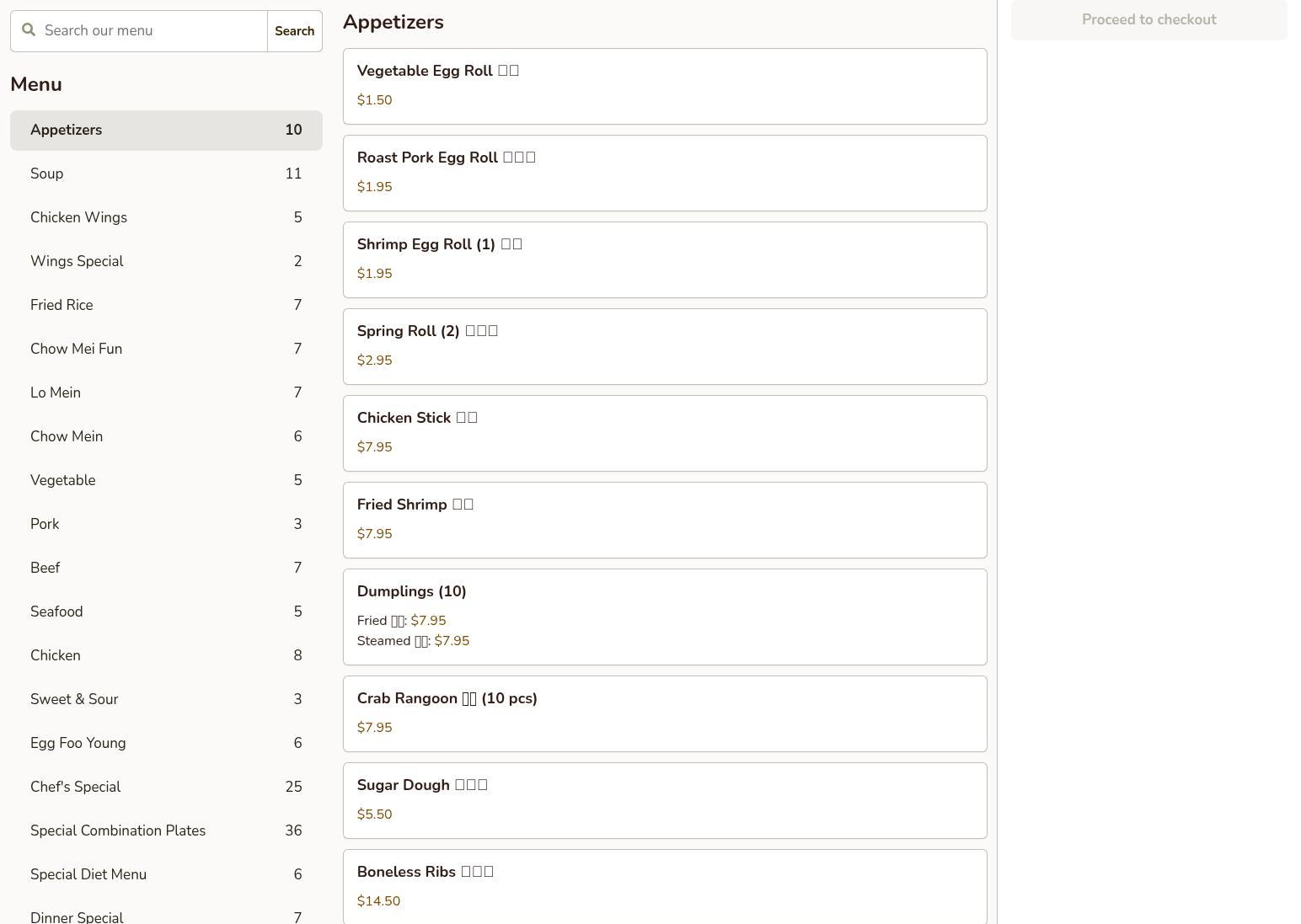
Task: Open the Chow Mein category
Action: (166, 437)
